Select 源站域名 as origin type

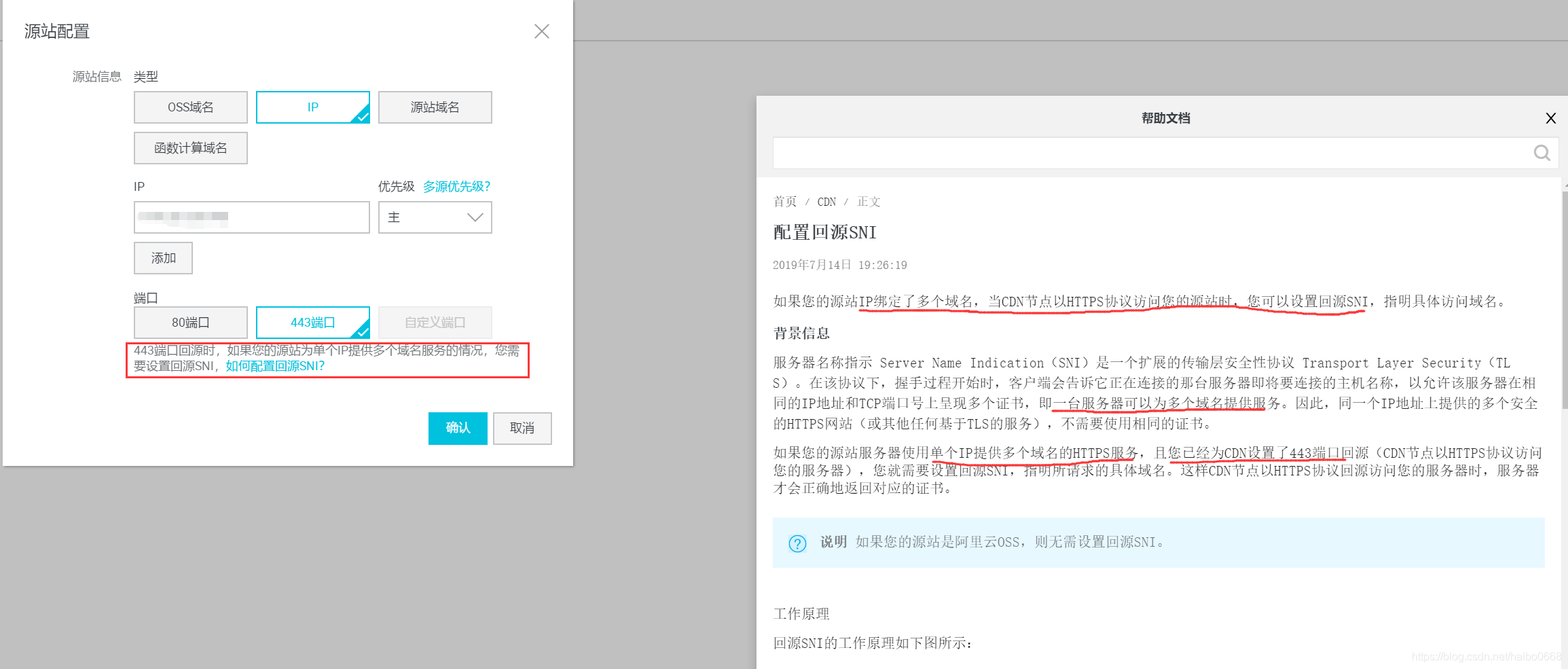(435, 107)
